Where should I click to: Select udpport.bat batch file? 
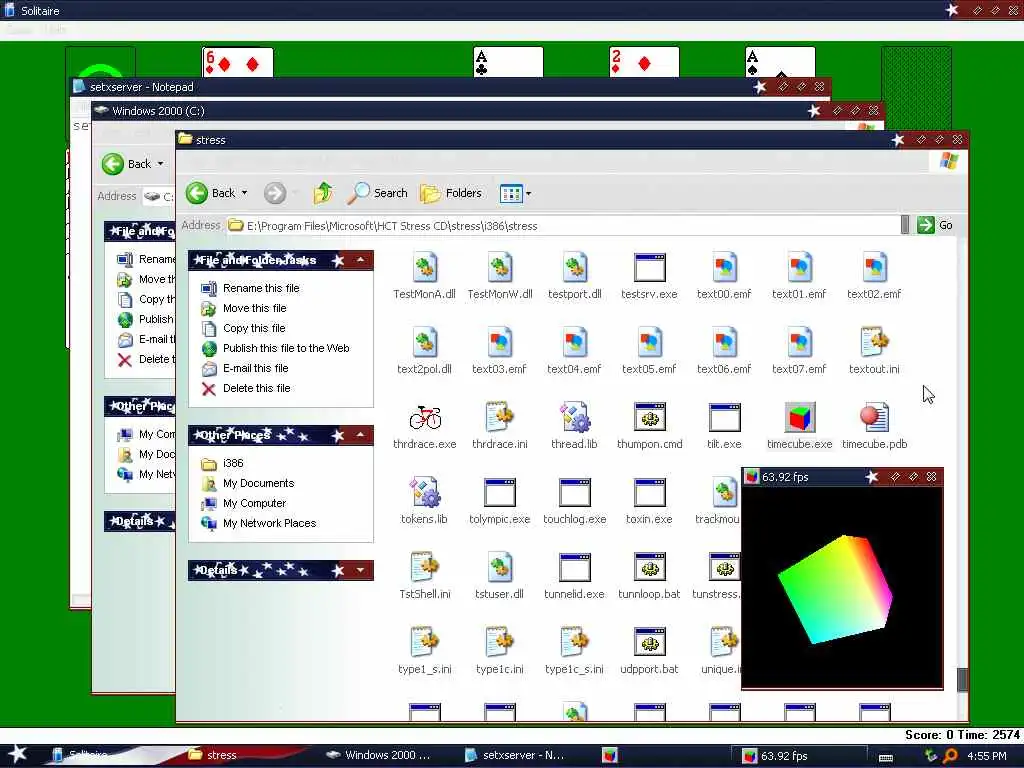(650, 643)
